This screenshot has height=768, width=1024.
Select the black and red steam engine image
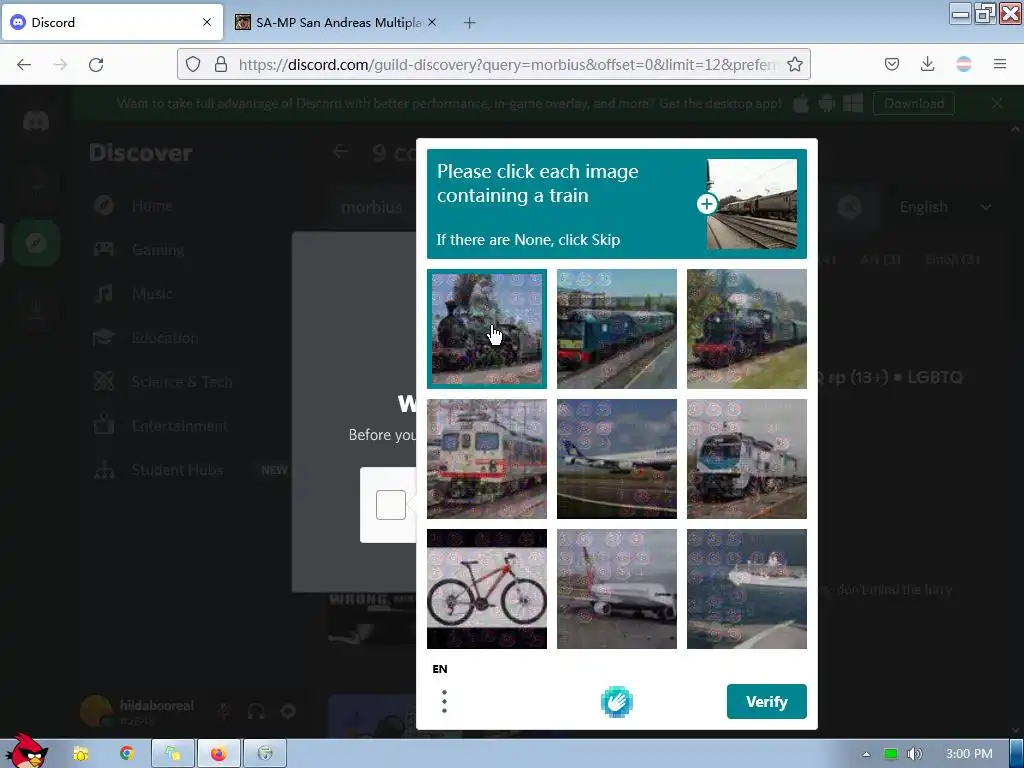746,328
